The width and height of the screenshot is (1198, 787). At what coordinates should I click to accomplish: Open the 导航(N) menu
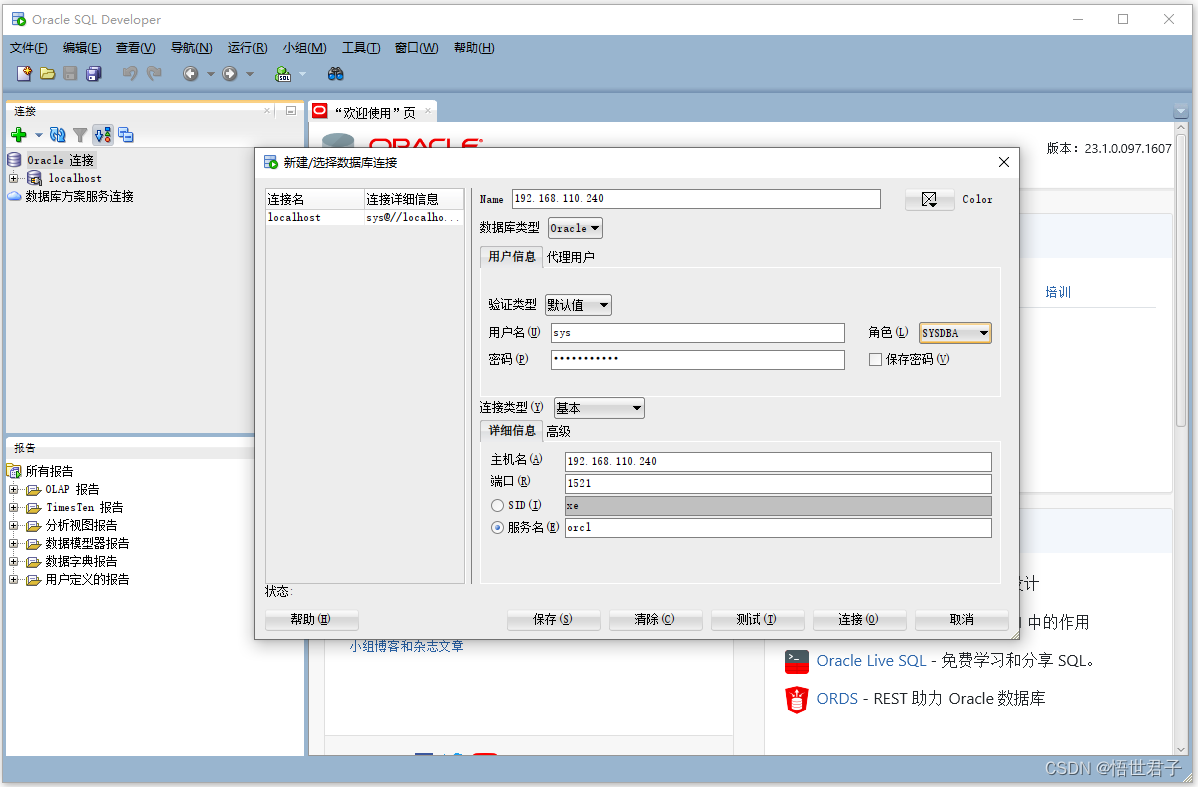pos(191,47)
